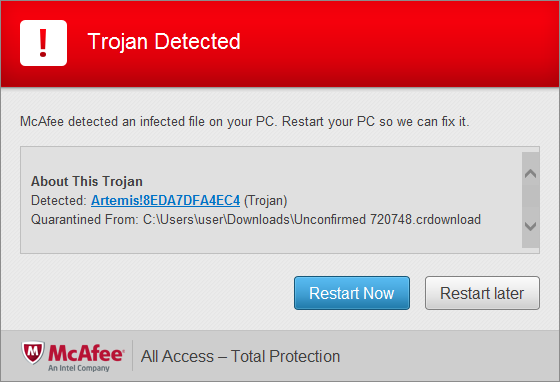This screenshot has width=560, height=382.
Task: Click the red McAfee wordmark
Action: 86,353
